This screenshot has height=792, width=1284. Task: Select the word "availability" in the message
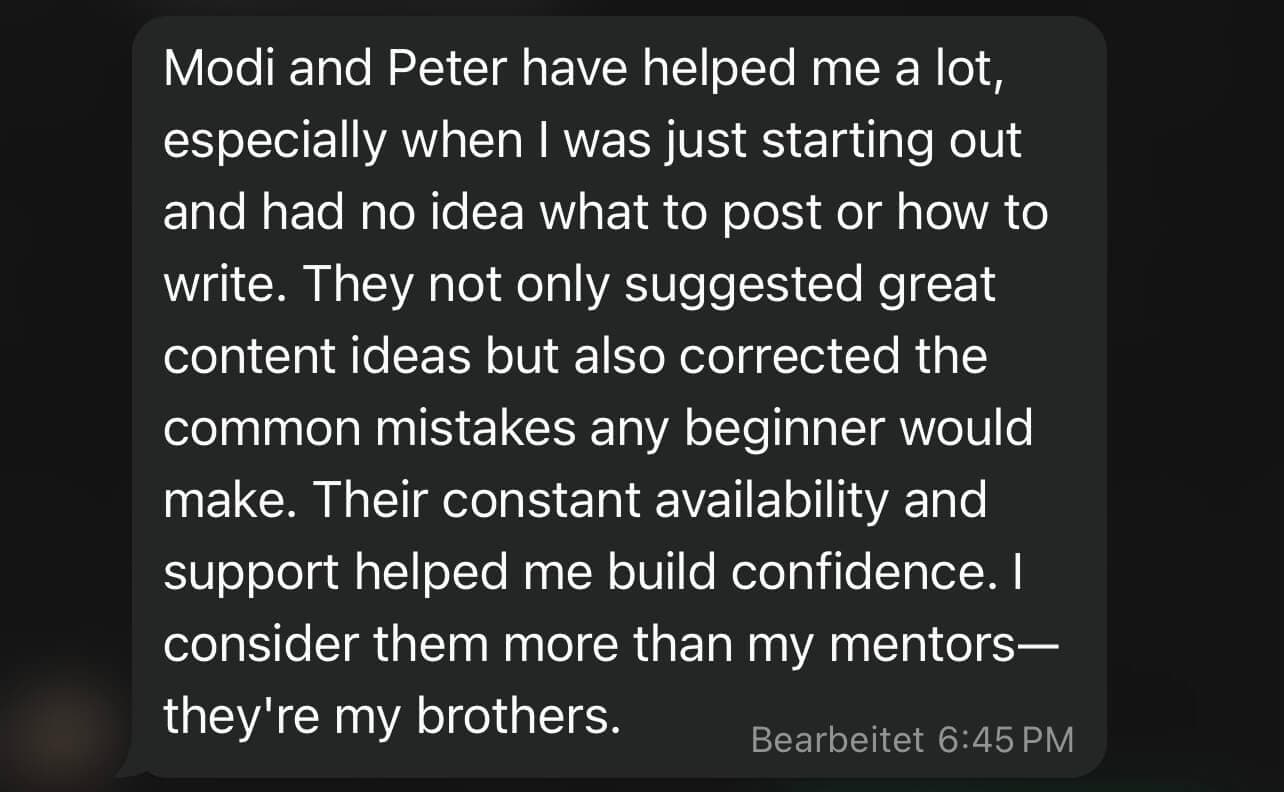[771, 501]
